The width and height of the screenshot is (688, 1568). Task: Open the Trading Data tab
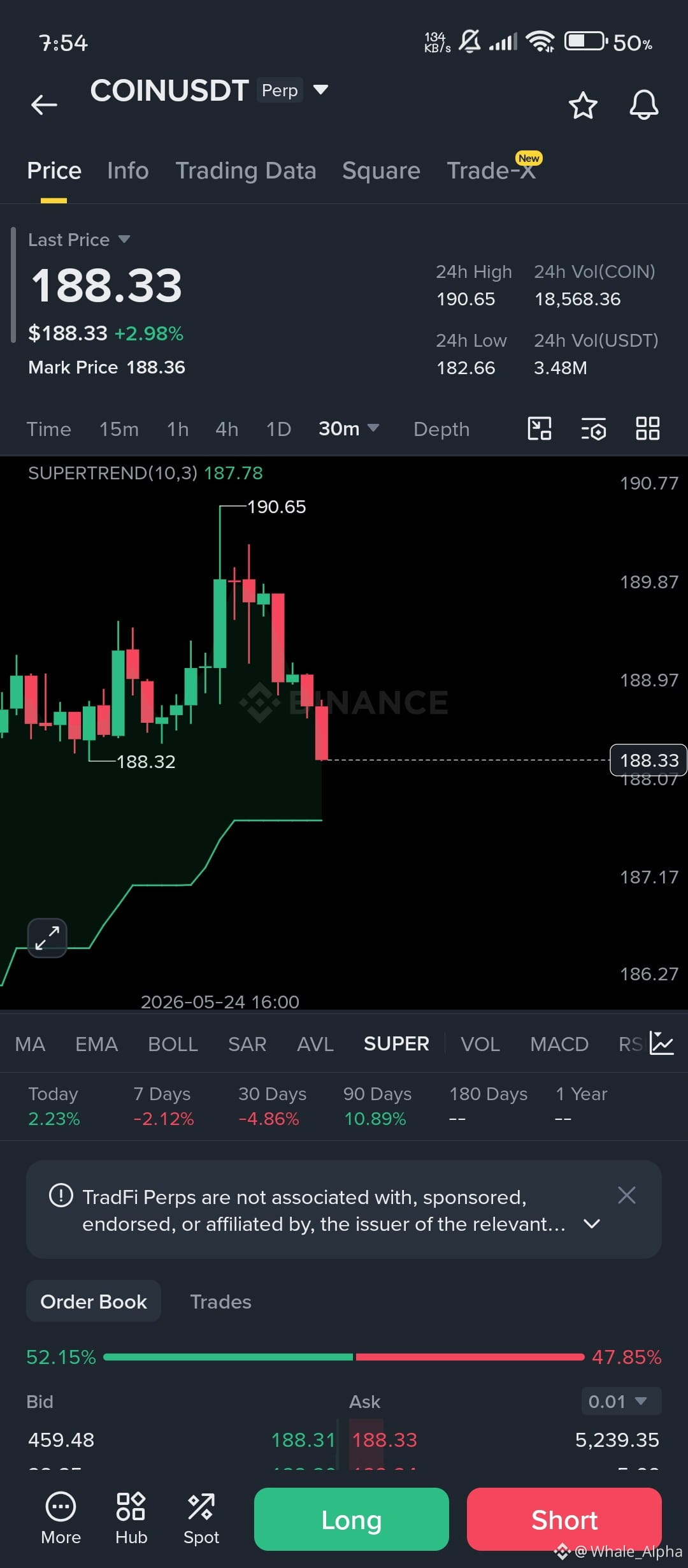[246, 171]
